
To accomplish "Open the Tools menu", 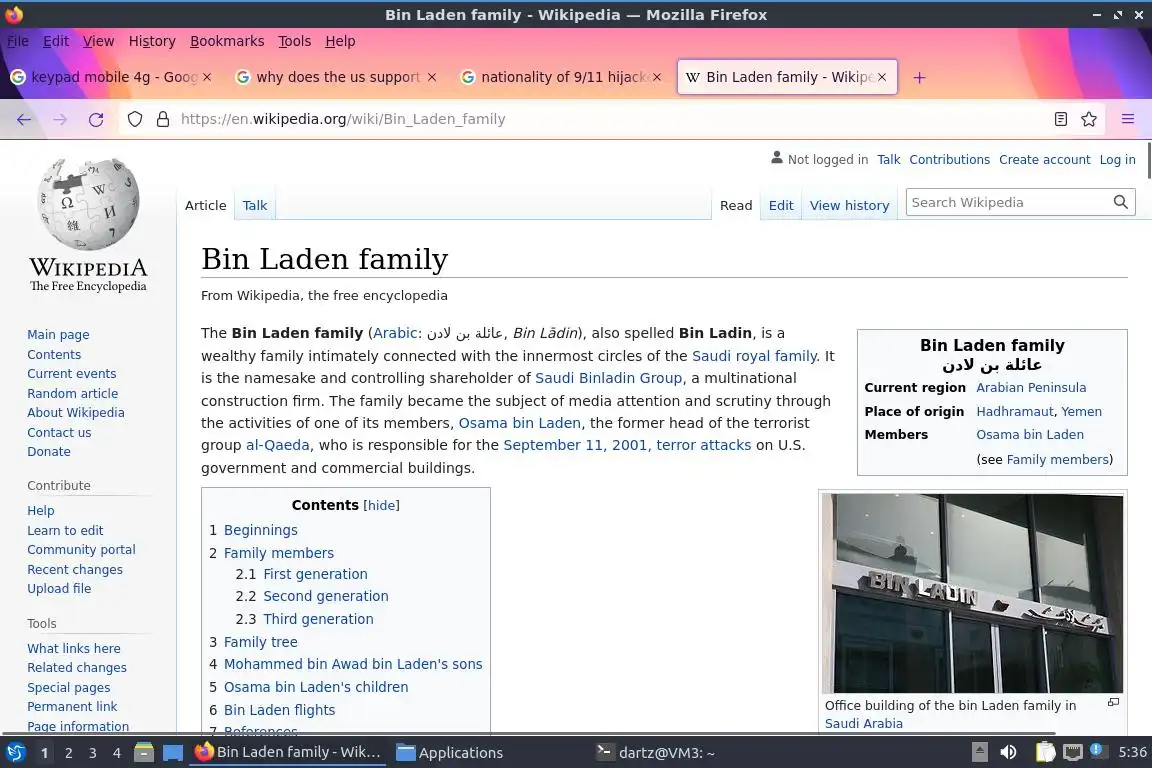I will (x=295, y=41).
